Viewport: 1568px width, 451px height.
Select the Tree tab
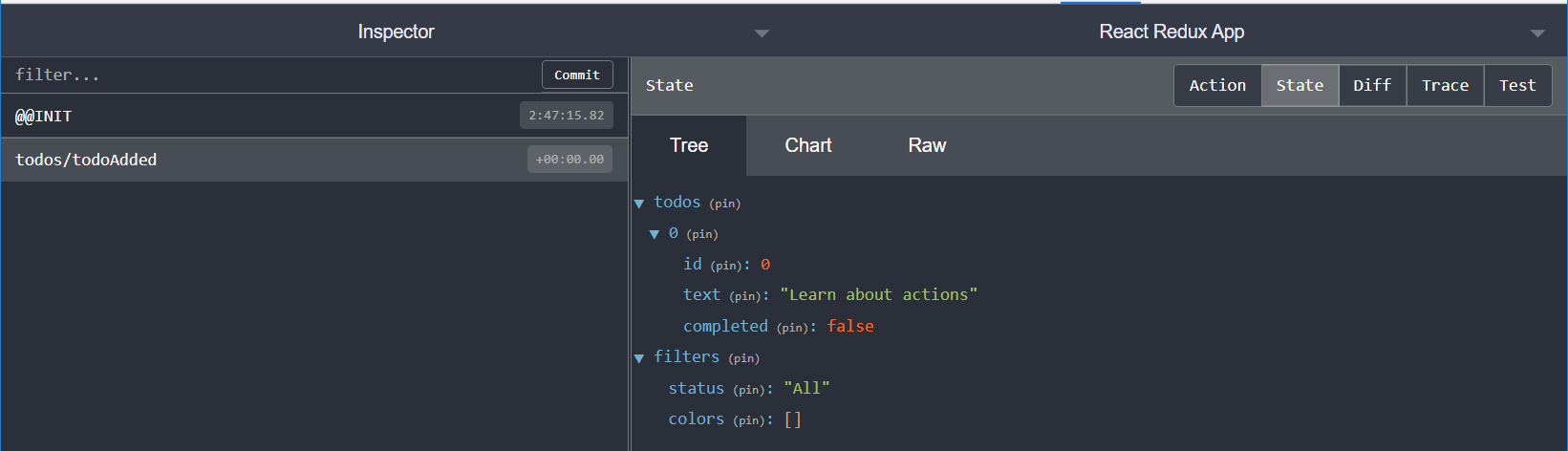[x=689, y=145]
